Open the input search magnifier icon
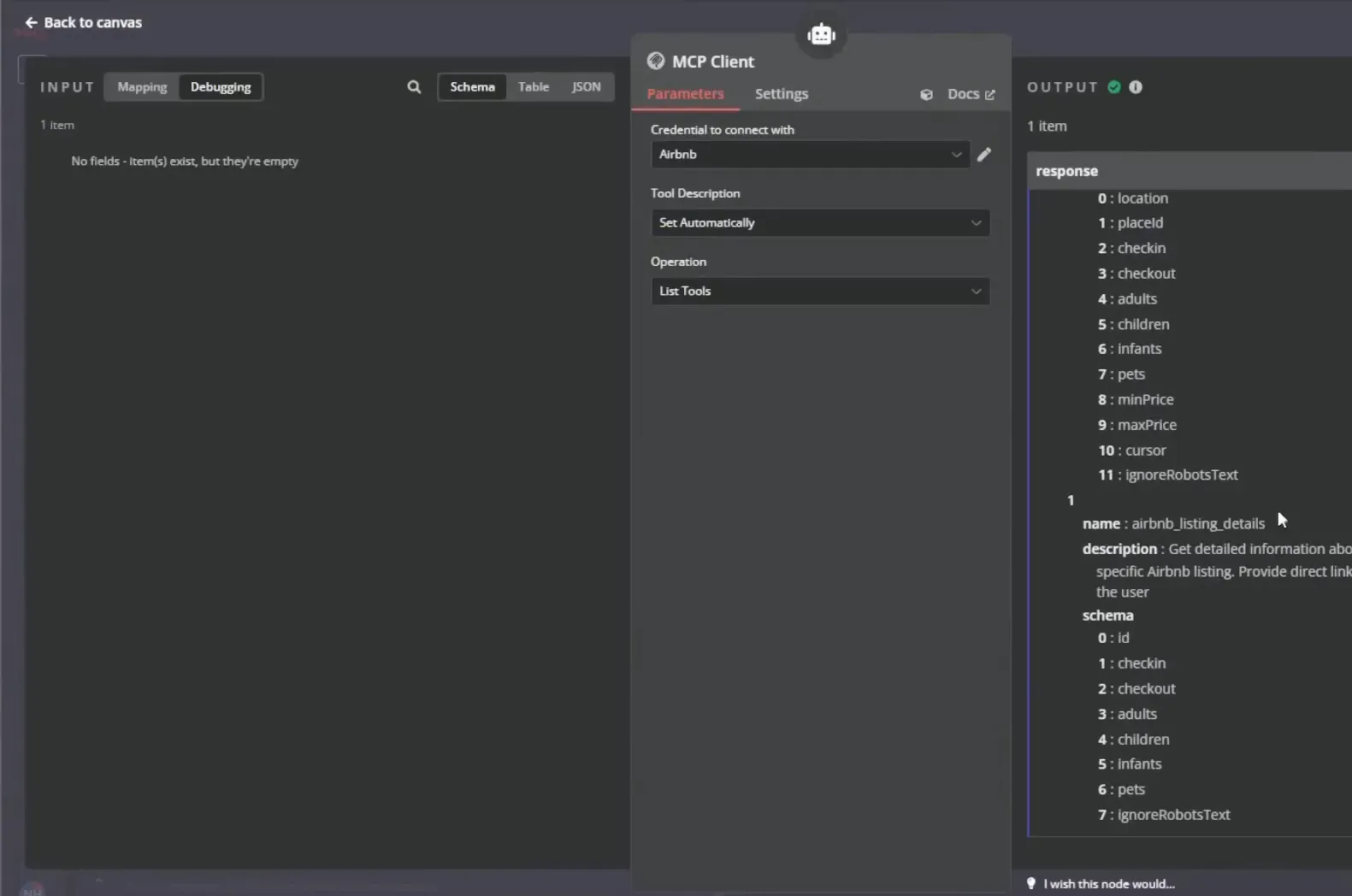 [x=414, y=87]
